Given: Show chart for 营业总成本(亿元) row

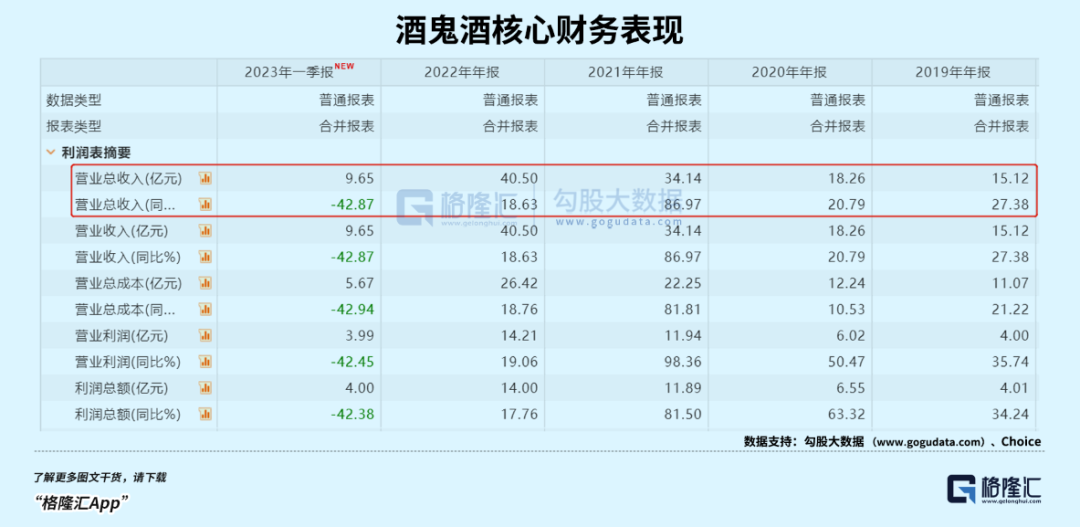Looking at the screenshot, I should (205, 283).
